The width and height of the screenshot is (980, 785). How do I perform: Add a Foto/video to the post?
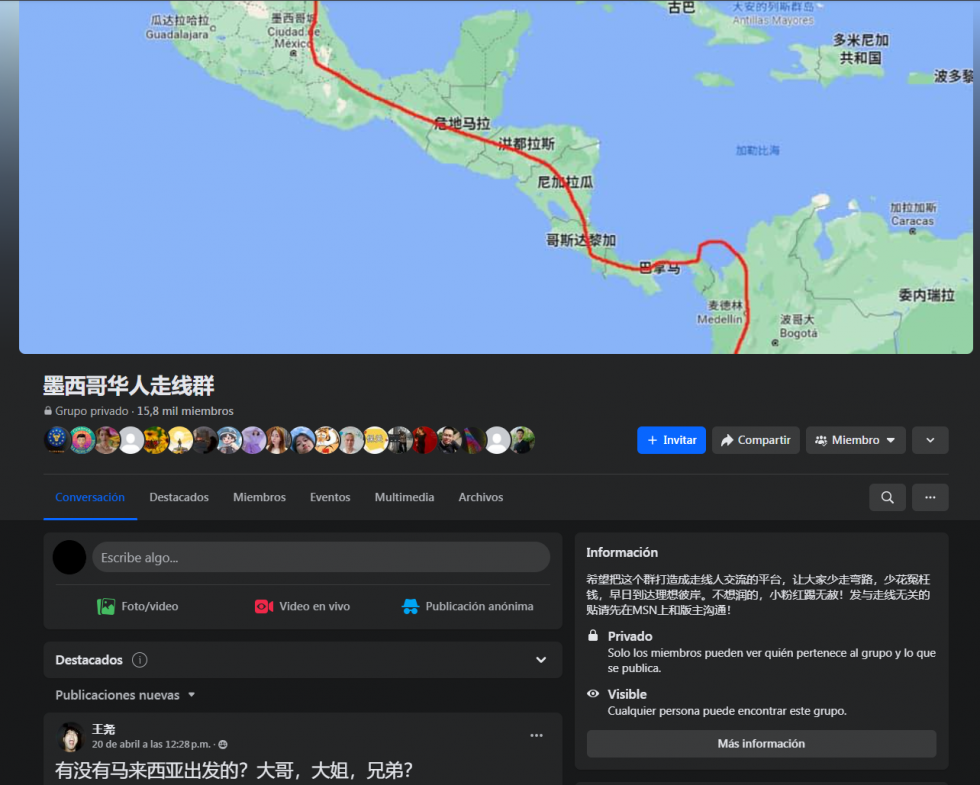138,606
